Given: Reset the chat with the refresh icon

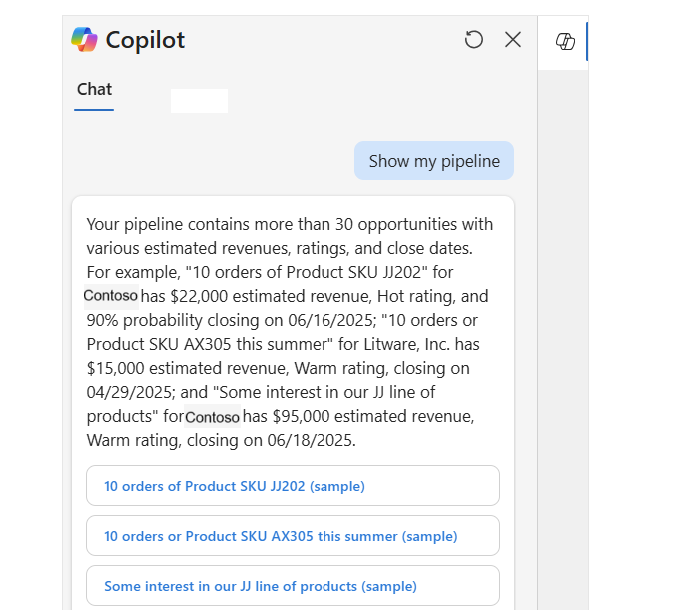Looking at the screenshot, I should [x=474, y=39].
